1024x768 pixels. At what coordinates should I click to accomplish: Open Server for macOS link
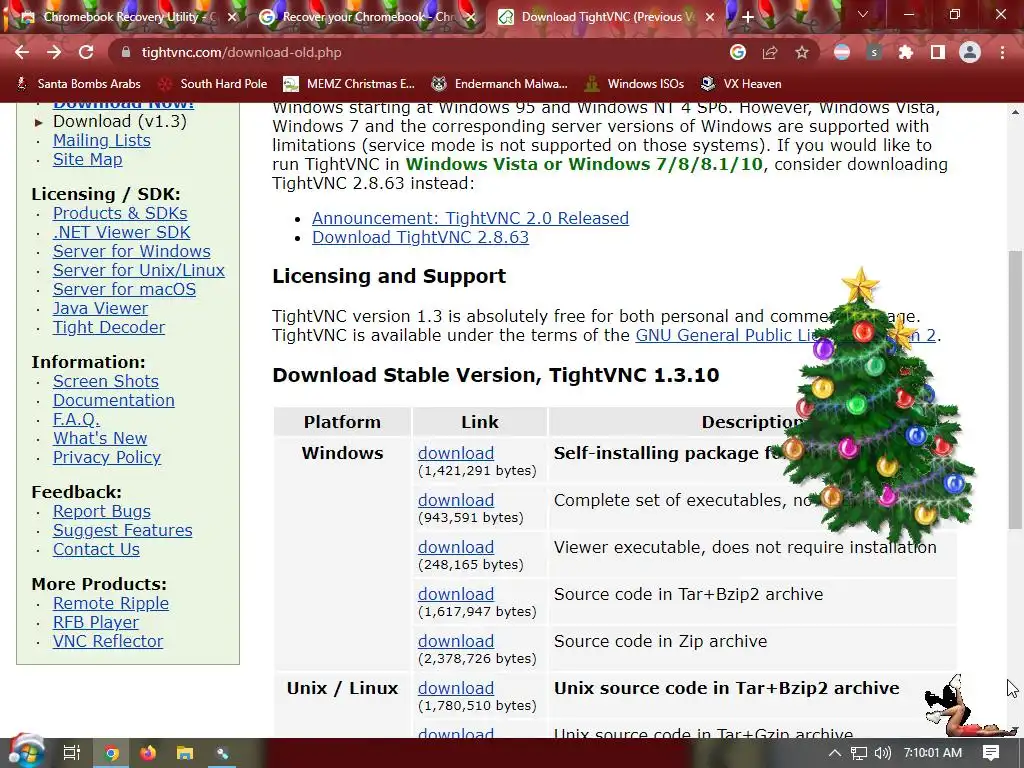(x=124, y=289)
